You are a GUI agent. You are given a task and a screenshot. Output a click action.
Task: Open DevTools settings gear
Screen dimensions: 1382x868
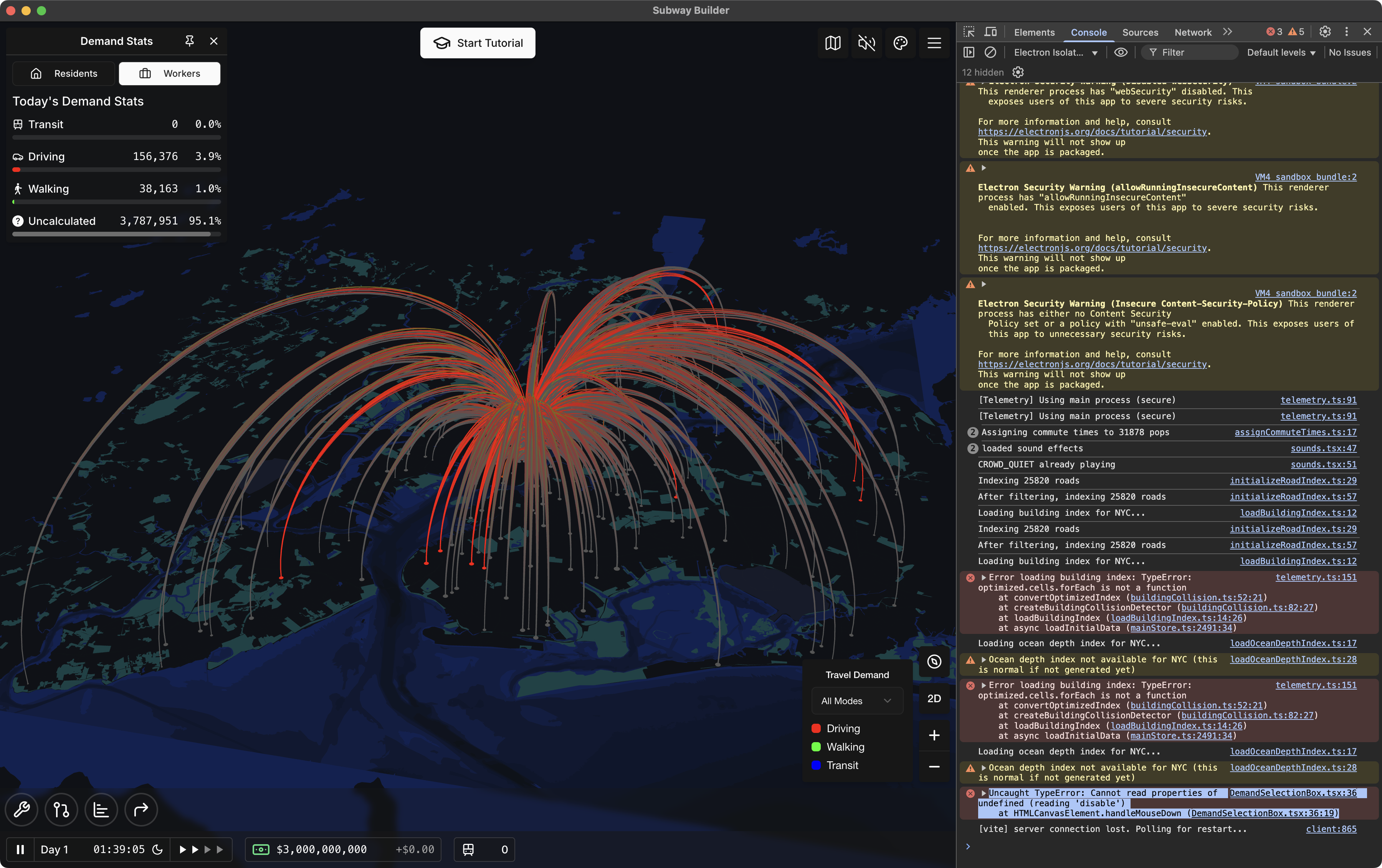pos(1325,32)
